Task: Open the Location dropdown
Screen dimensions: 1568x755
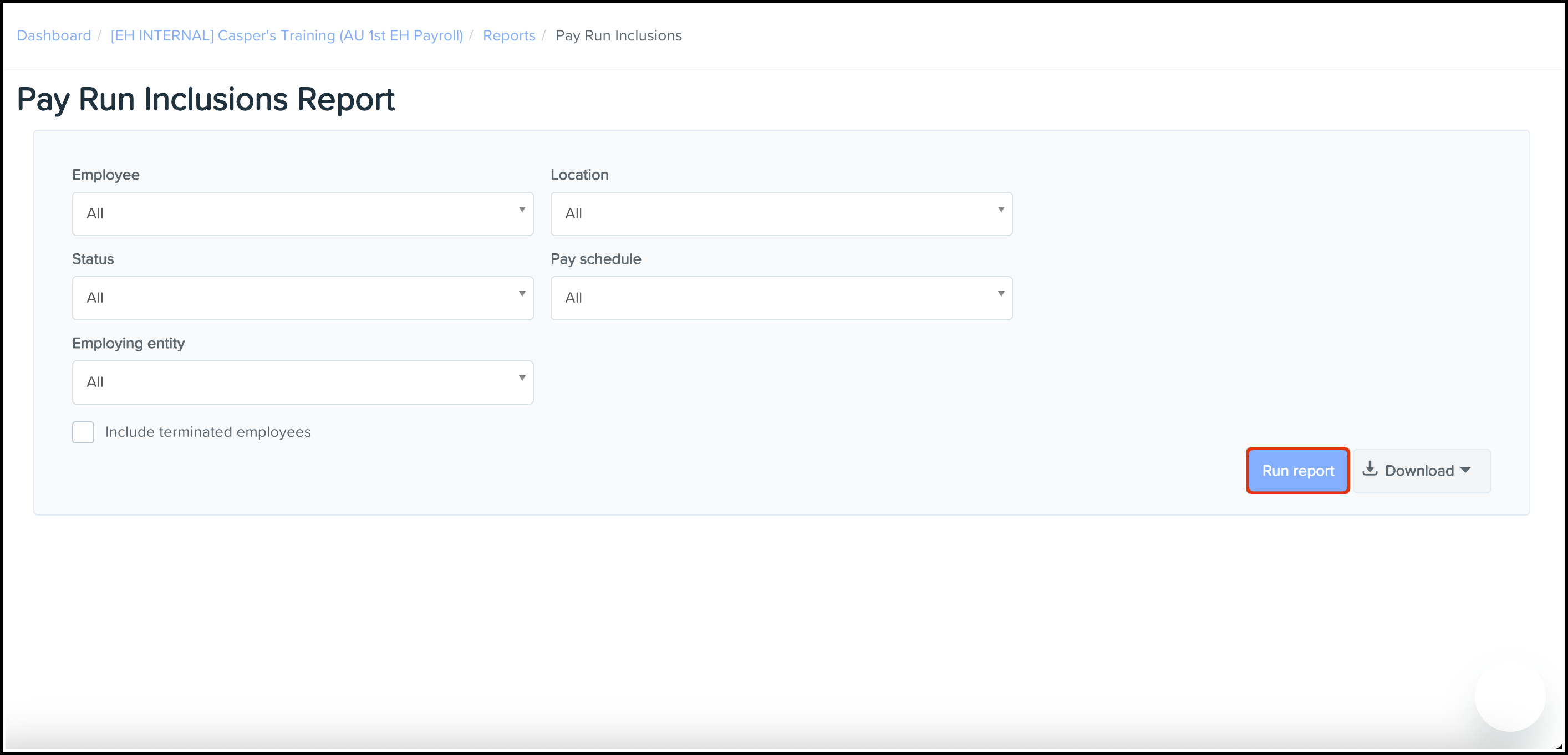Action: click(x=781, y=213)
